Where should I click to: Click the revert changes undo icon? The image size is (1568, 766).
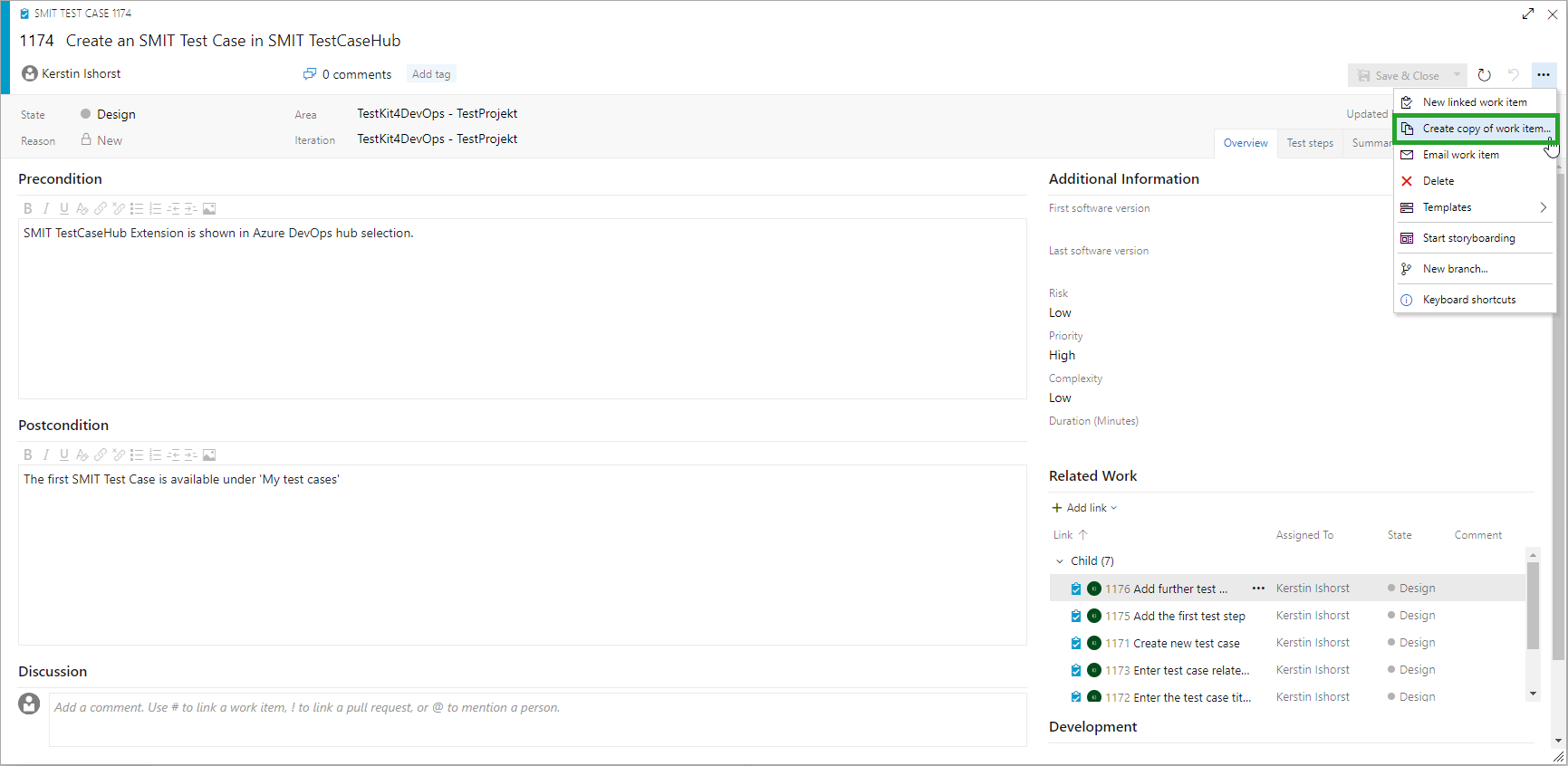coord(1513,75)
